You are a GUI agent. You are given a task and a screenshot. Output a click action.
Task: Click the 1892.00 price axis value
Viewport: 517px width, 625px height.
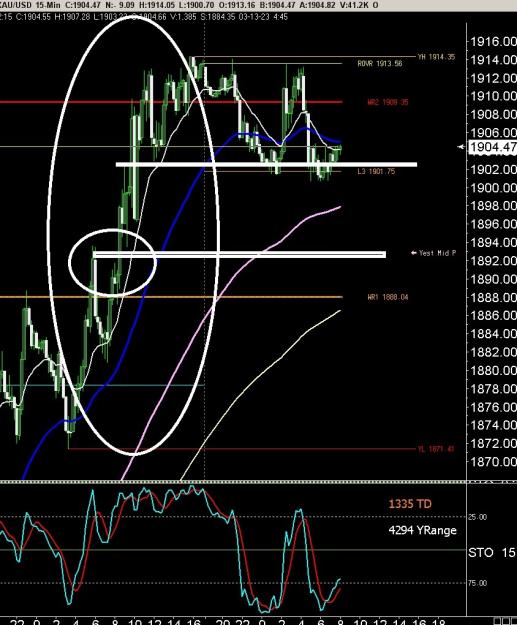[493, 261]
